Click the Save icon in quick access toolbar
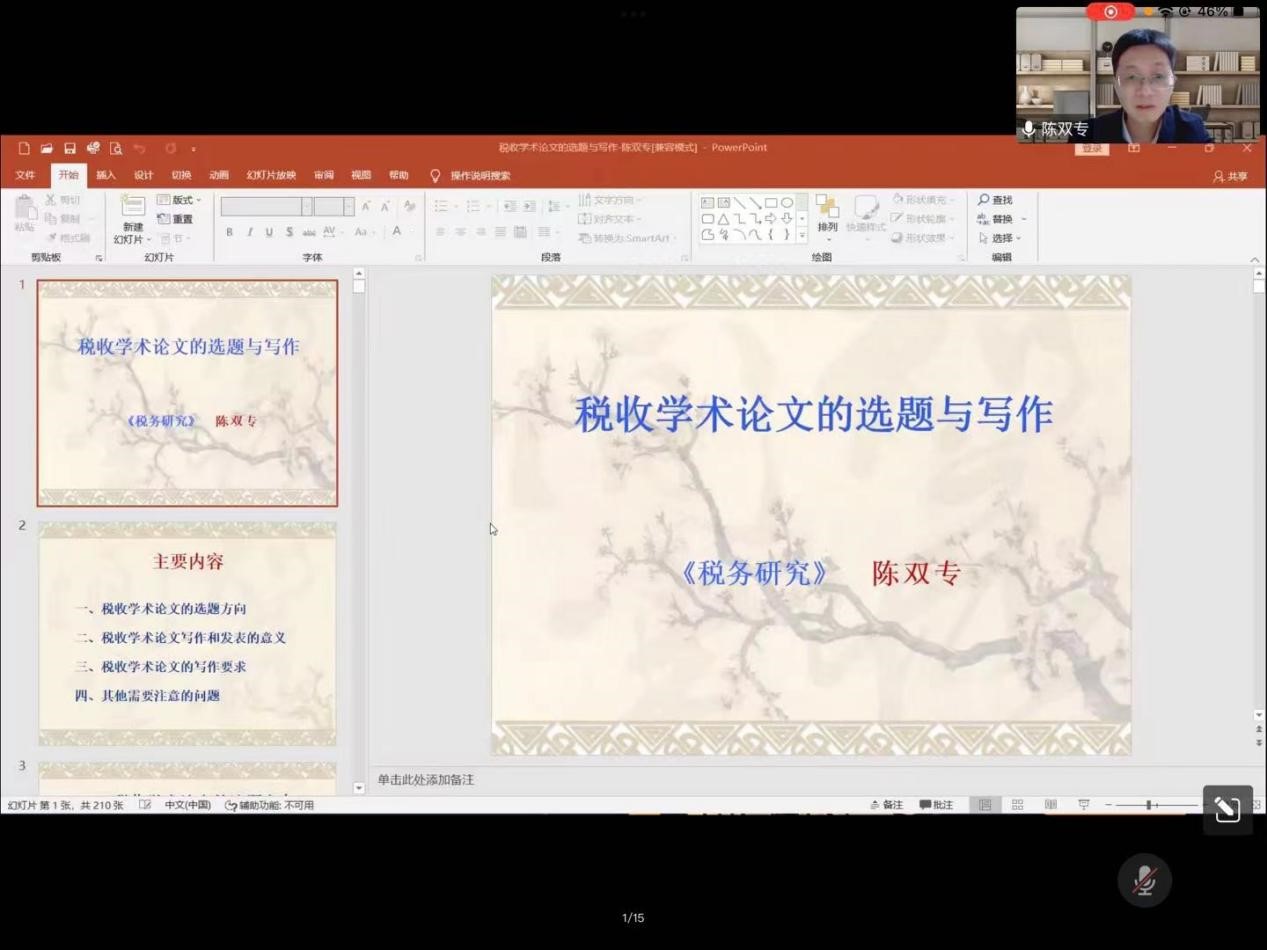The height and width of the screenshot is (950, 1267). coord(70,148)
